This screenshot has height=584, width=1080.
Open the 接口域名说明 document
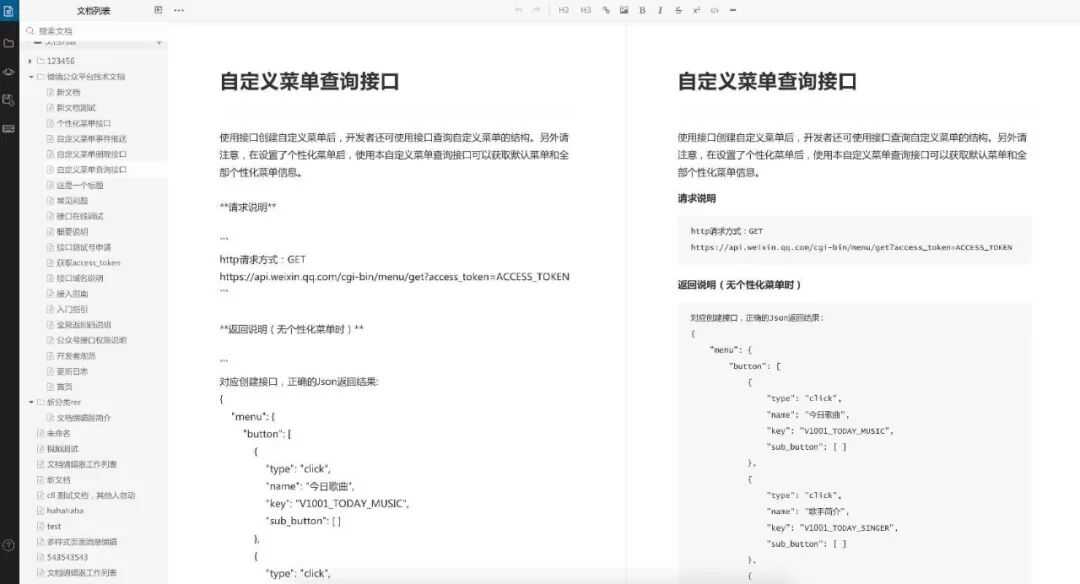coord(79,278)
